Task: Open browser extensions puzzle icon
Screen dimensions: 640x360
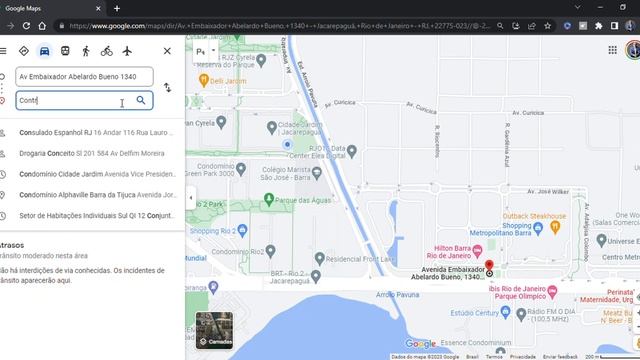Action: click(x=598, y=26)
